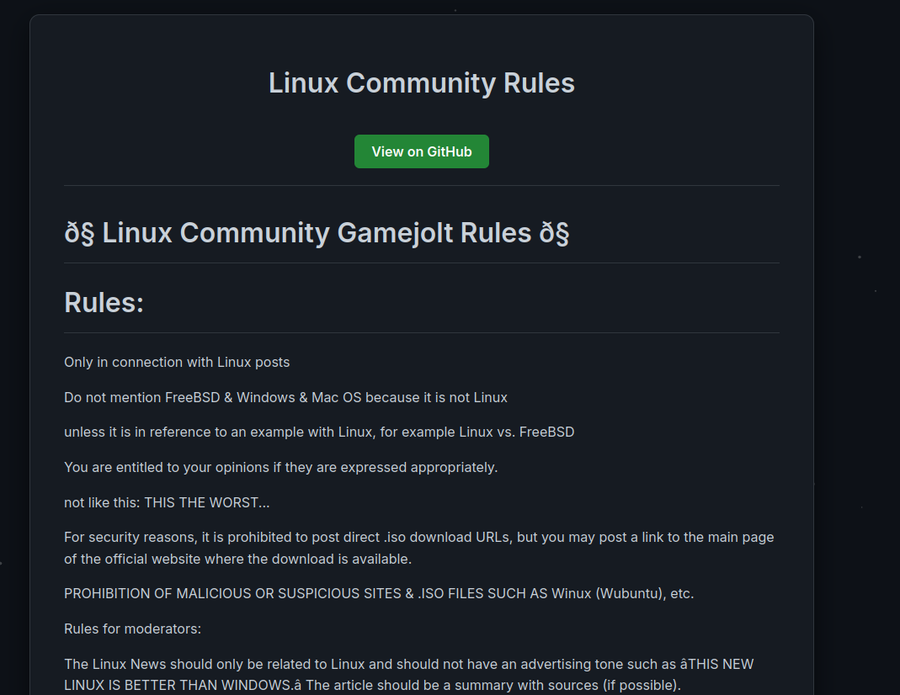
Task: Click the paragraph starting 'For security reasons'
Action: pyautogui.click(x=419, y=548)
